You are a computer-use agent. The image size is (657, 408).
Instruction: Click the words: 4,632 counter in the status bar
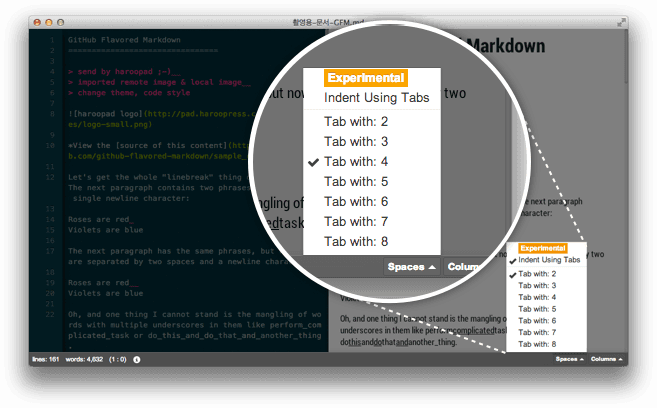(84, 358)
